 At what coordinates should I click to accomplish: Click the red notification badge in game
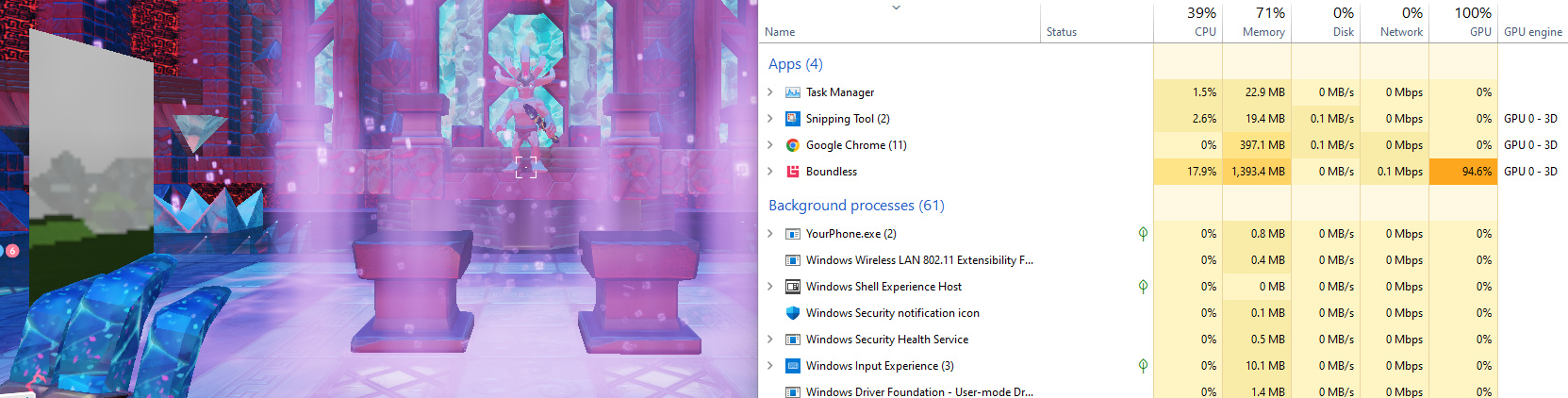pos(12,251)
